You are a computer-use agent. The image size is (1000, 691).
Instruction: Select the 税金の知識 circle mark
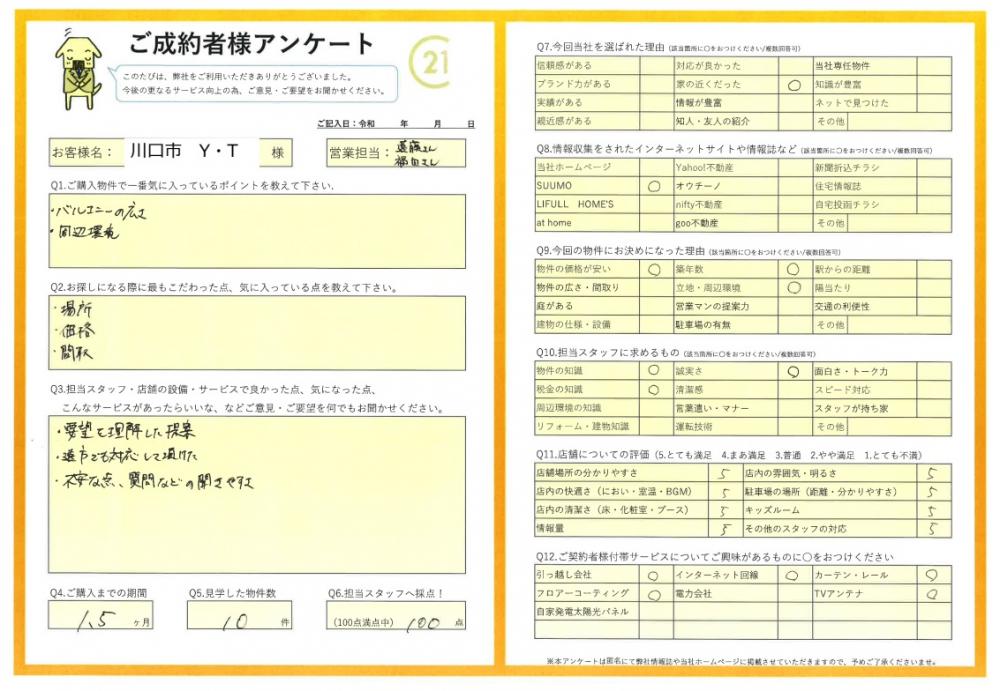tap(654, 390)
